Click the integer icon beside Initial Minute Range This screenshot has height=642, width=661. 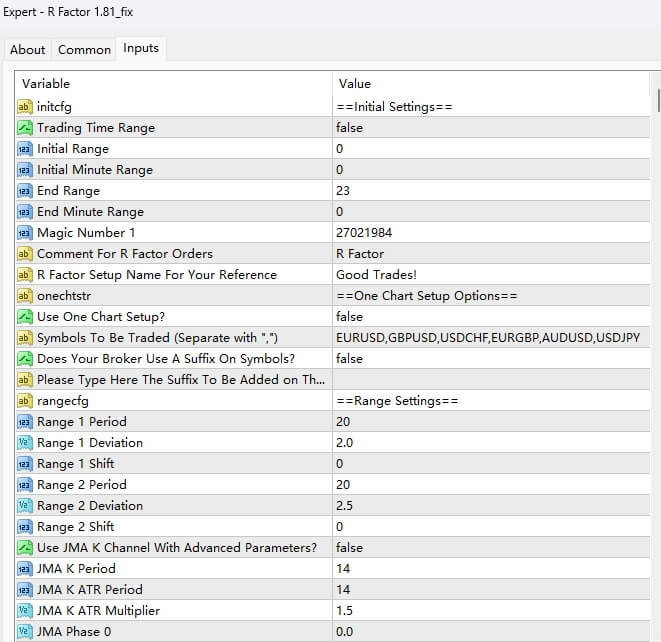pos(24,170)
